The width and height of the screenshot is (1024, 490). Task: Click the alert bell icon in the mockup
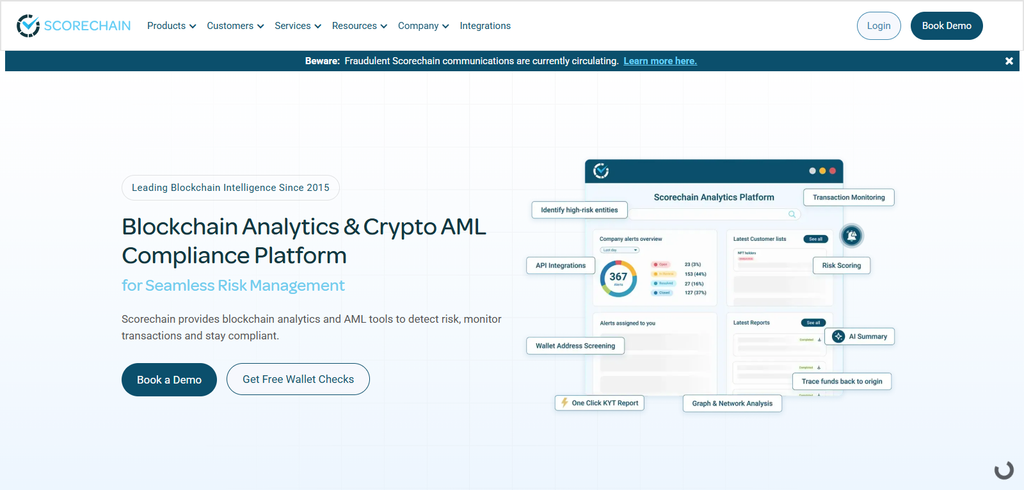point(851,235)
